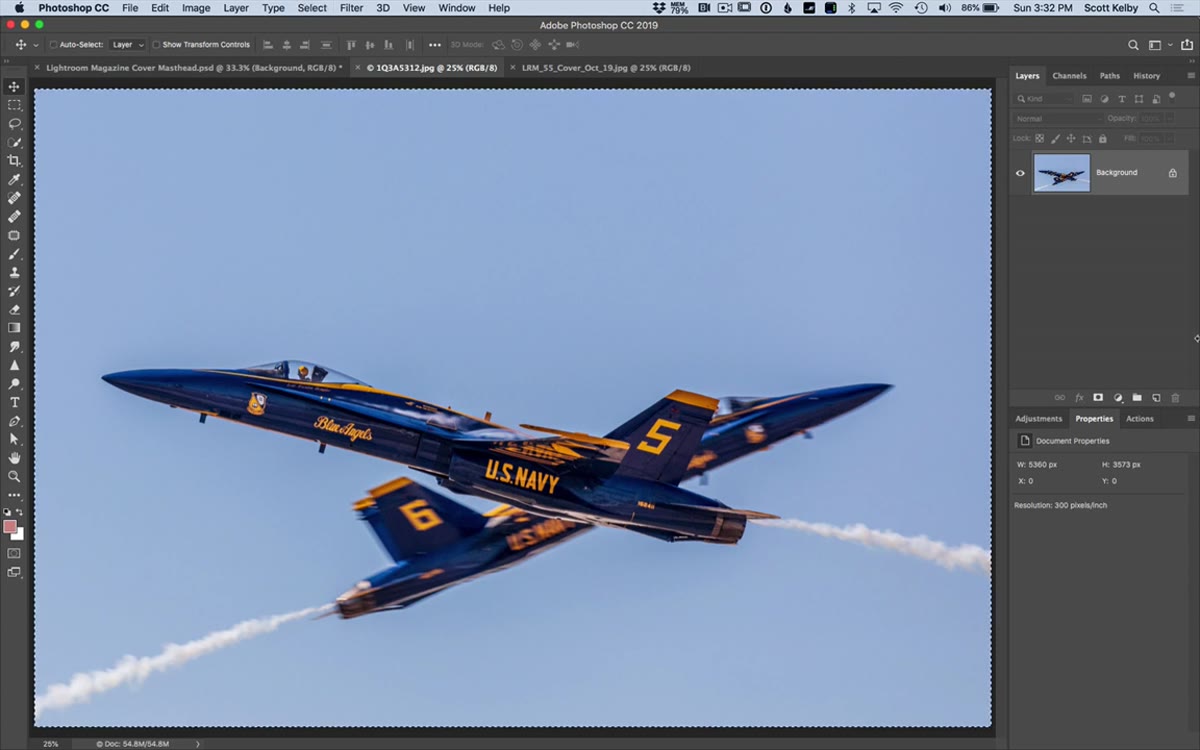Select the Zoom tool
Image resolution: width=1200 pixels, height=750 pixels.
[14, 476]
